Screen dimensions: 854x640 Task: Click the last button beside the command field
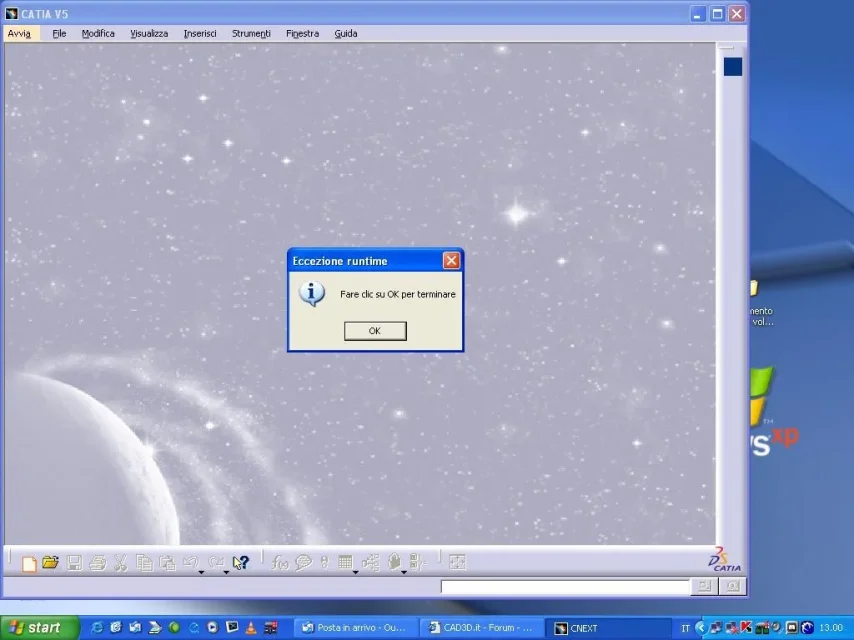(x=733, y=586)
